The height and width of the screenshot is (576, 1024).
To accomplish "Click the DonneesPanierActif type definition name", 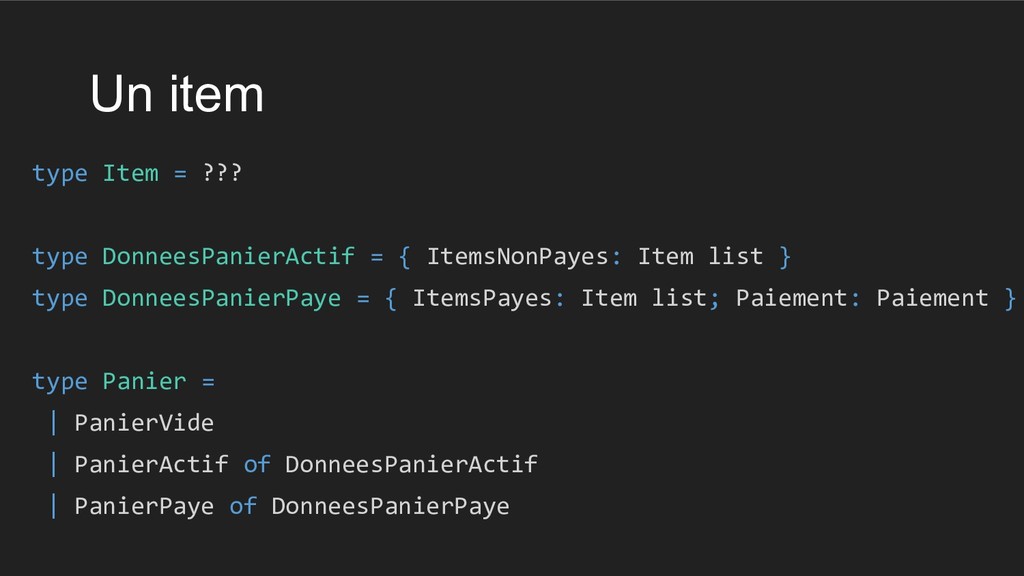I will 229,256.
